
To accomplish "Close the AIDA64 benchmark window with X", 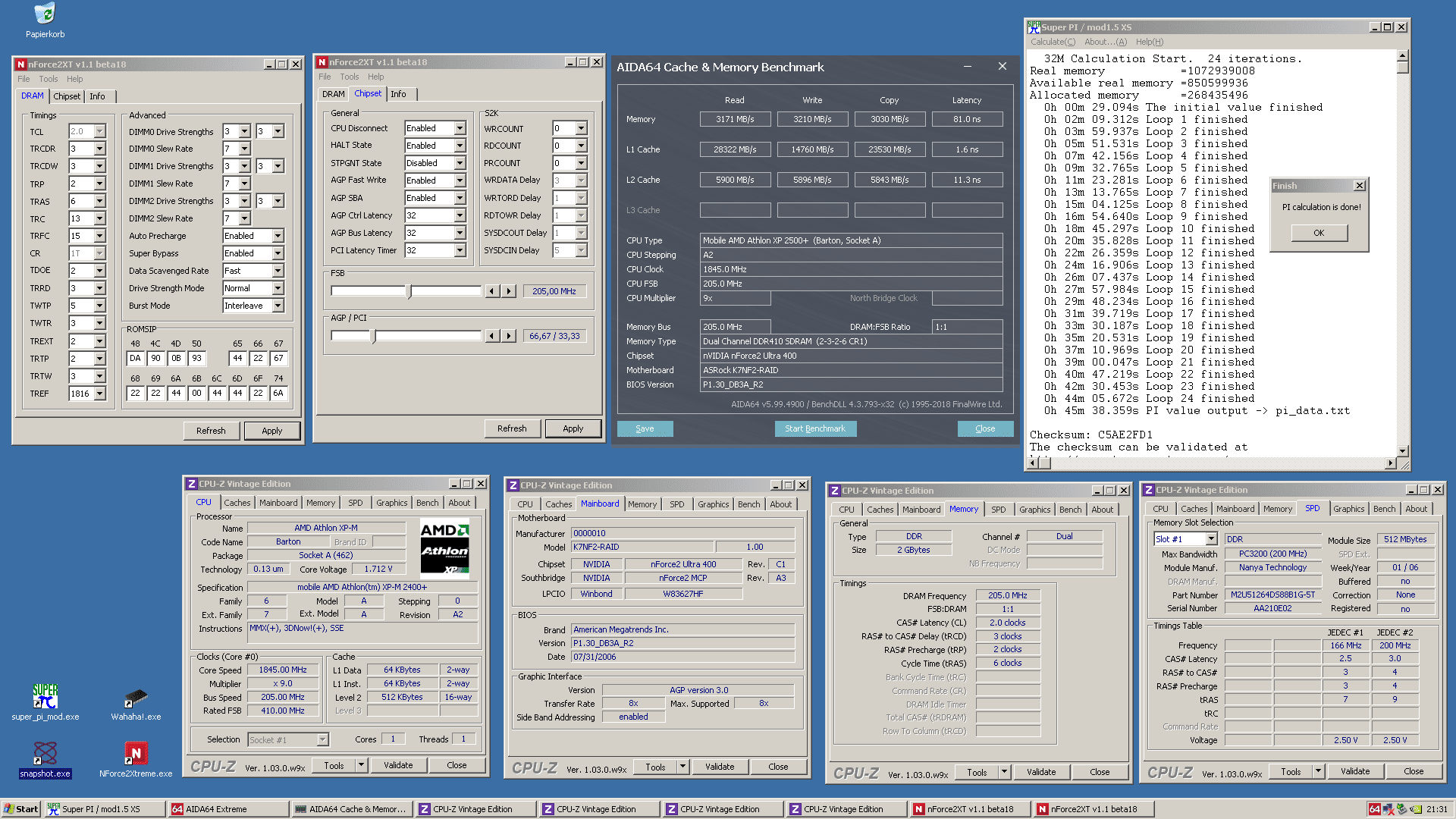I will (x=1003, y=67).
